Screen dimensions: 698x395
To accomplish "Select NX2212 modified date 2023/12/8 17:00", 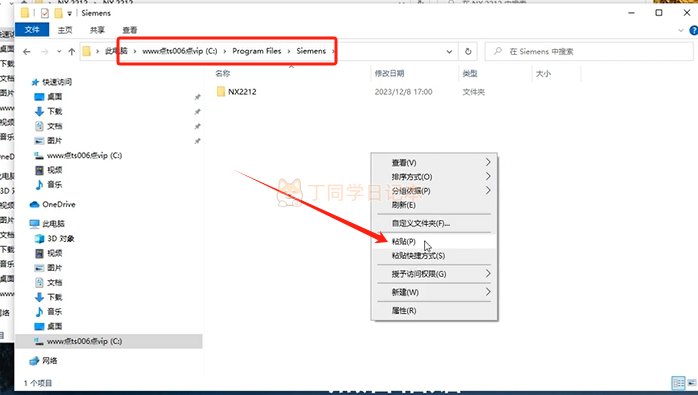I will click(x=403, y=92).
